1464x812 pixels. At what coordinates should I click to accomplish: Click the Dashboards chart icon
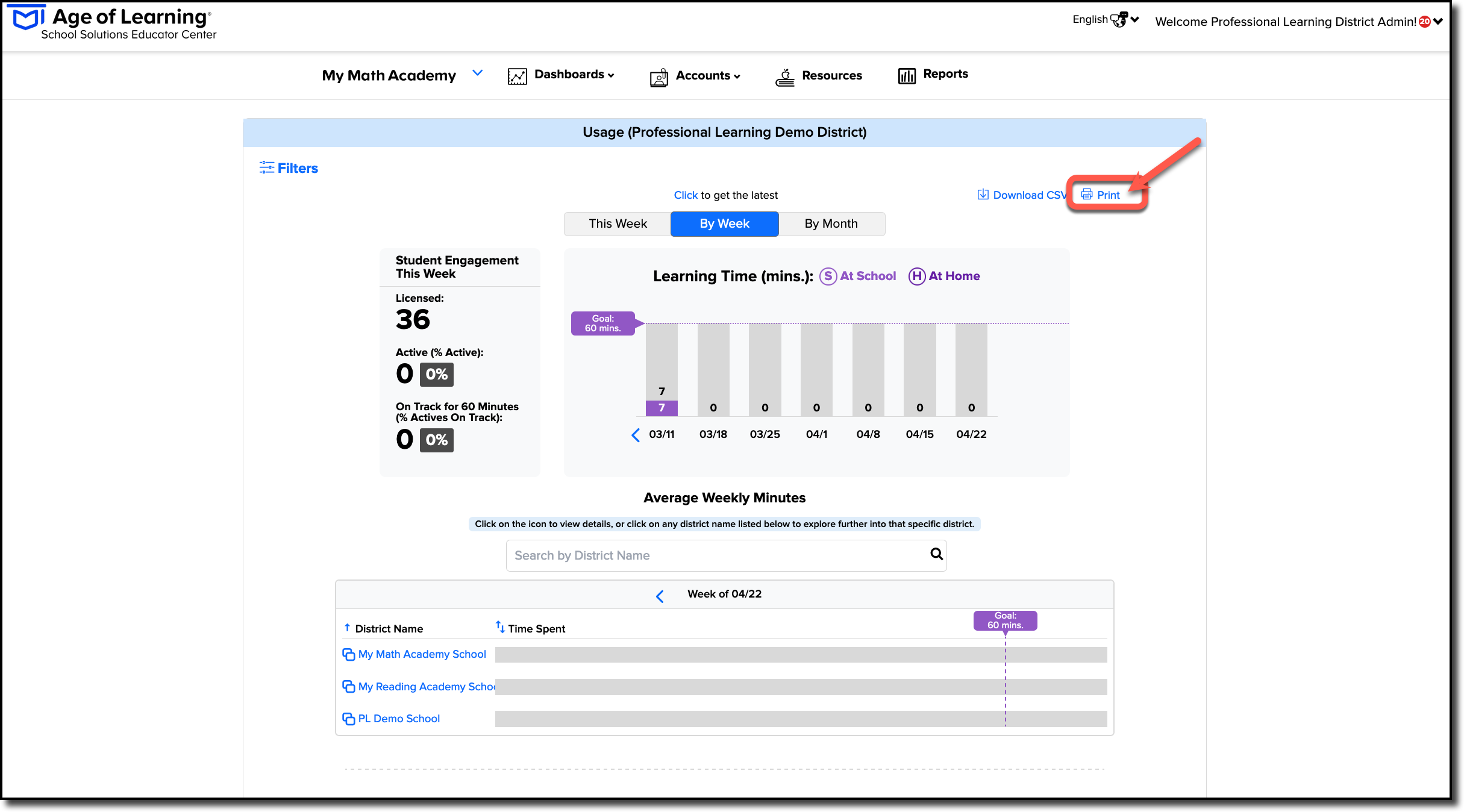(518, 76)
